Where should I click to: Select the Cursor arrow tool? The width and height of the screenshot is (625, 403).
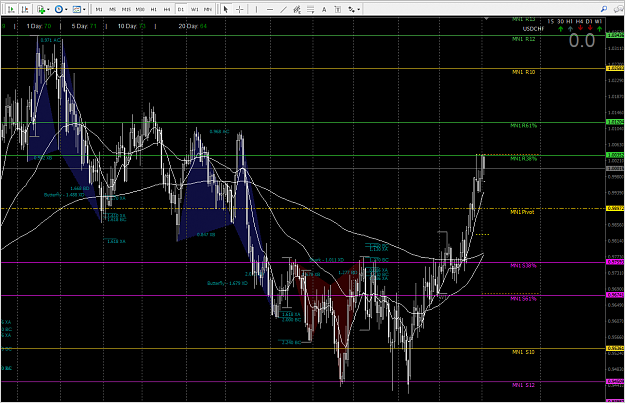[x=226, y=9]
